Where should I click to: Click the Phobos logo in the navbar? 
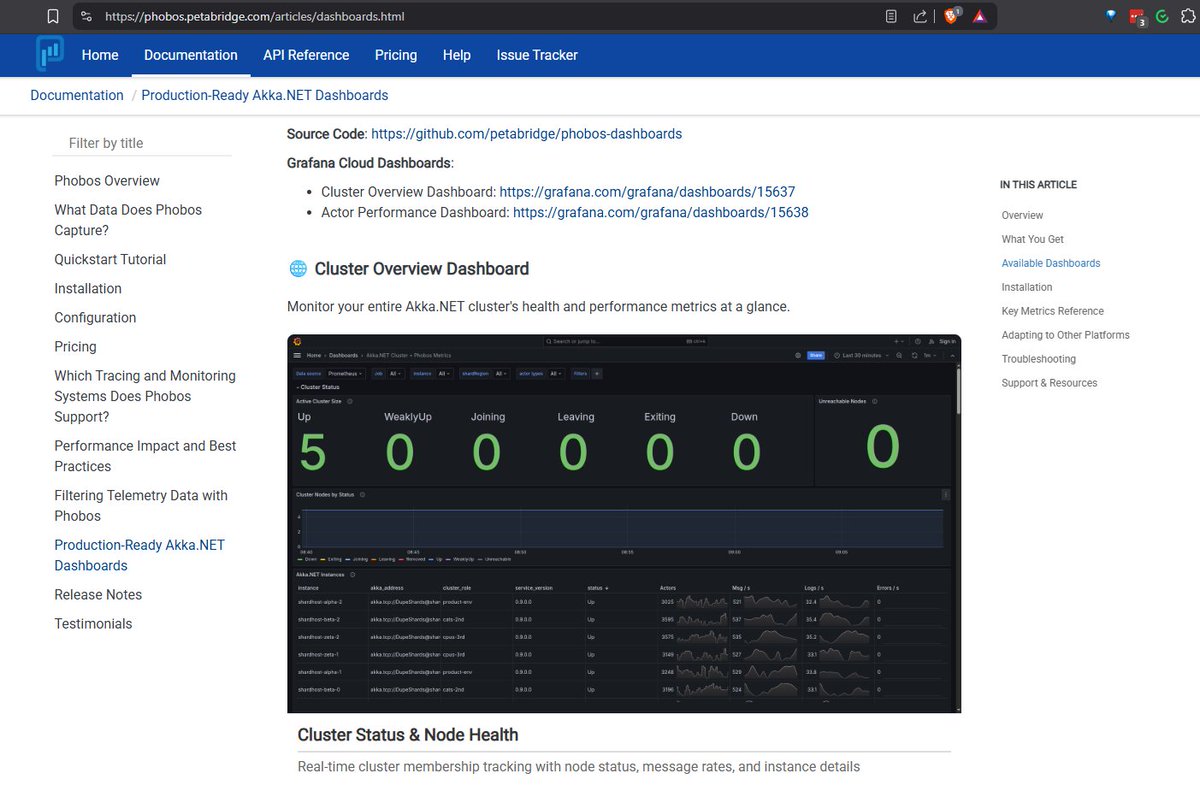click(x=49, y=54)
